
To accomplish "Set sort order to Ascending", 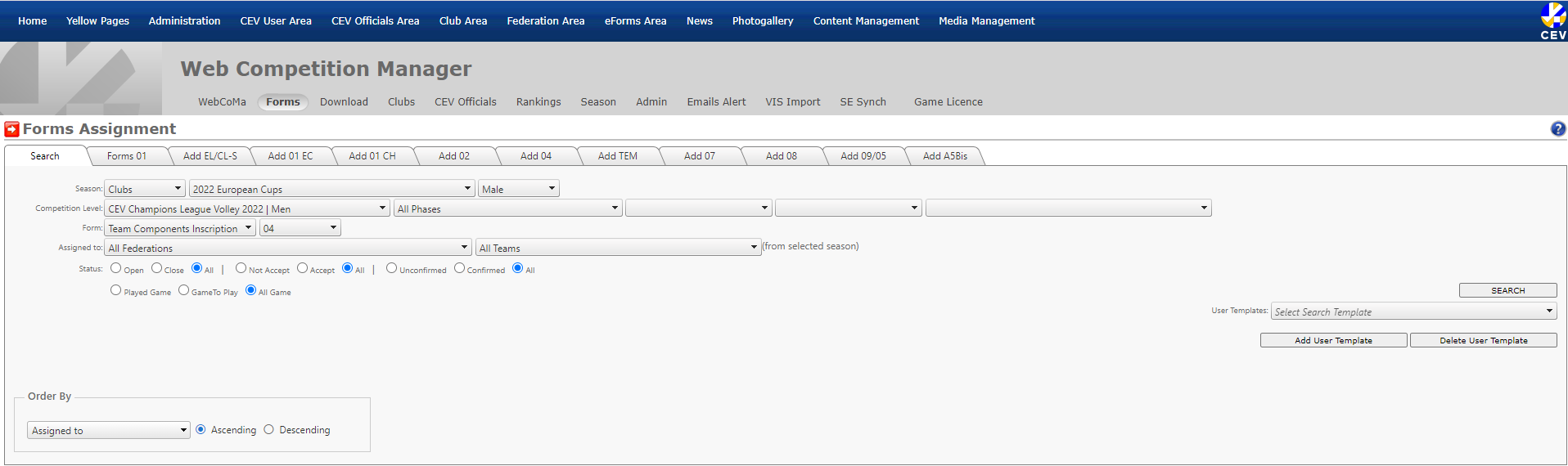I will click(201, 429).
